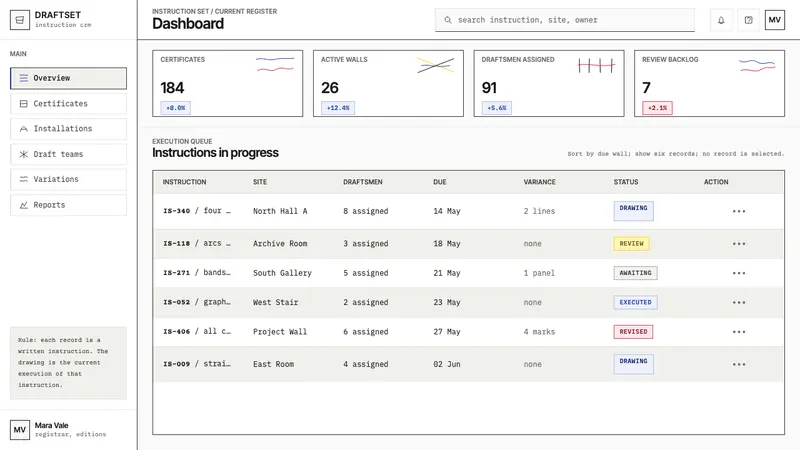This screenshot has height=450, width=800.
Task: Click the +8.0% change badge
Action: 176,108
